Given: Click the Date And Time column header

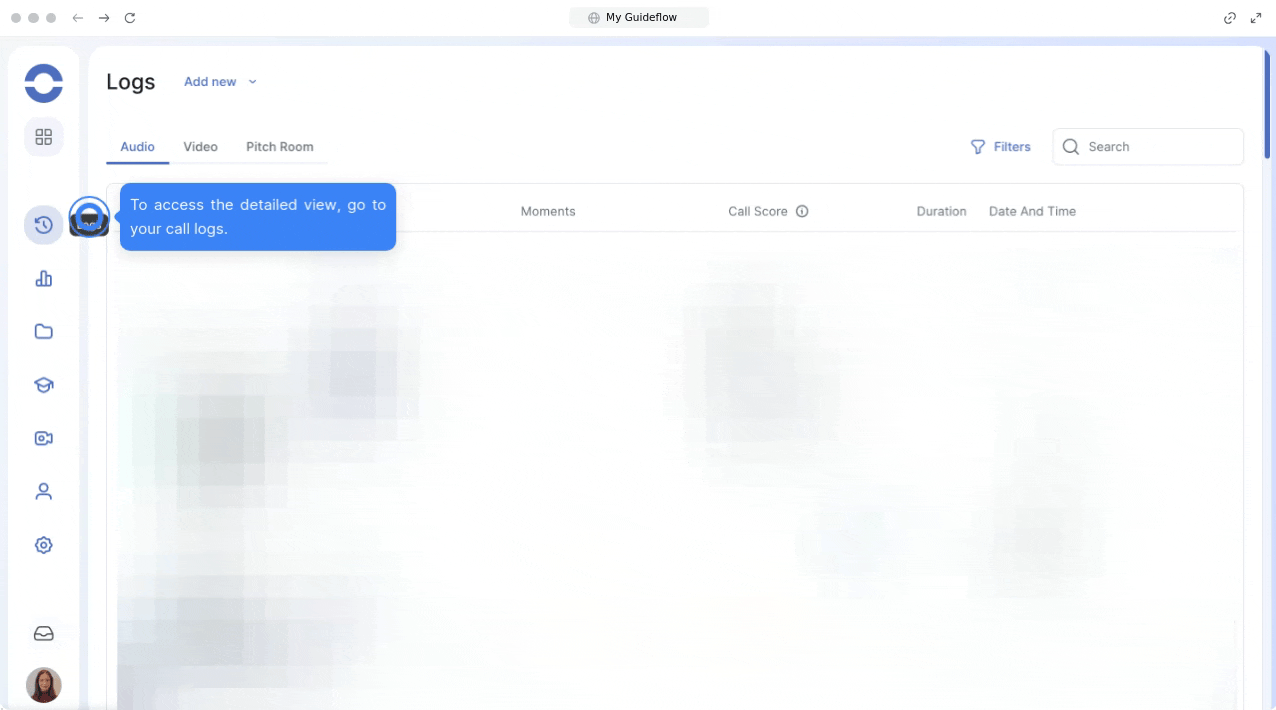Looking at the screenshot, I should (1032, 211).
